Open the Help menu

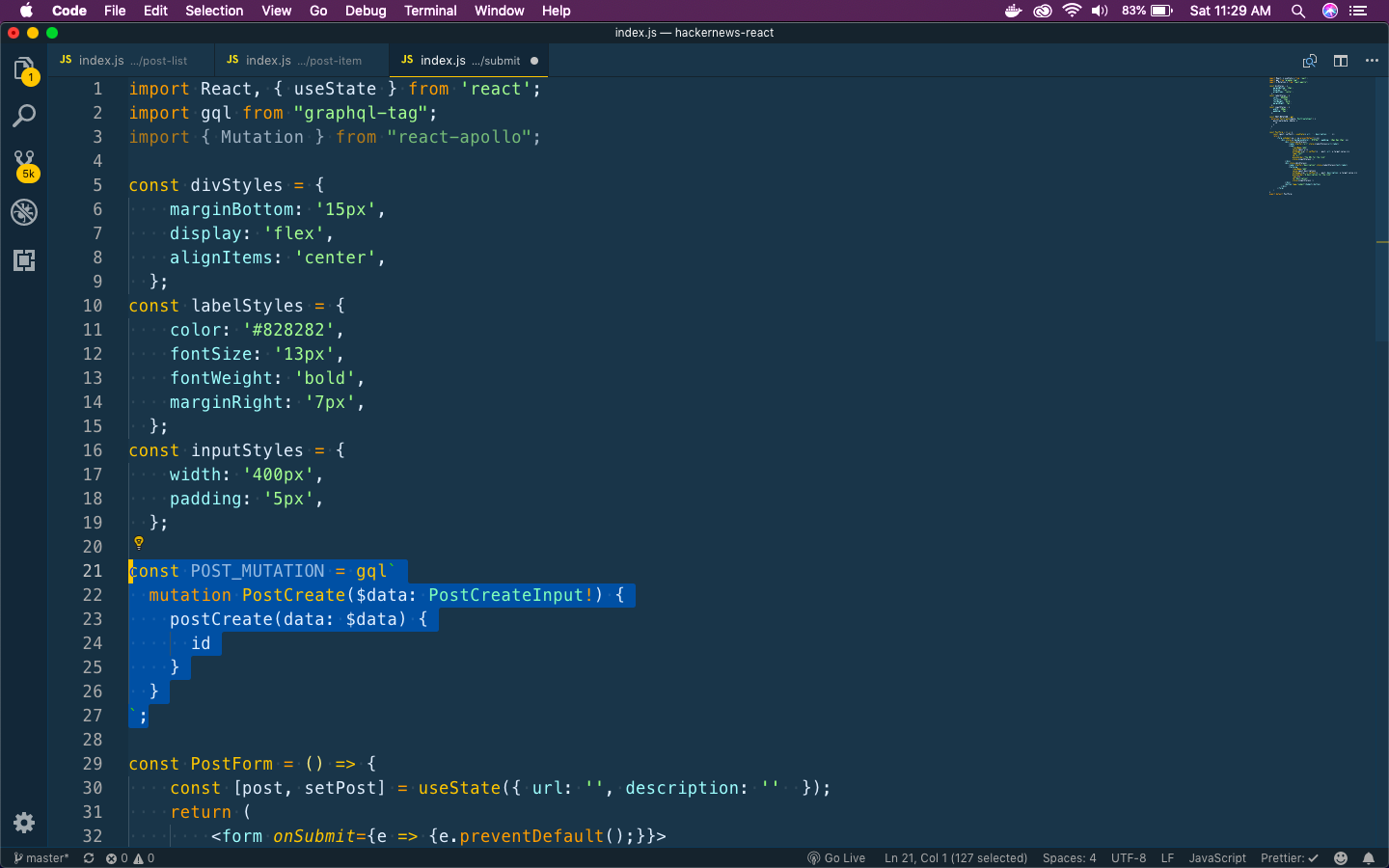pyautogui.click(x=556, y=11)
